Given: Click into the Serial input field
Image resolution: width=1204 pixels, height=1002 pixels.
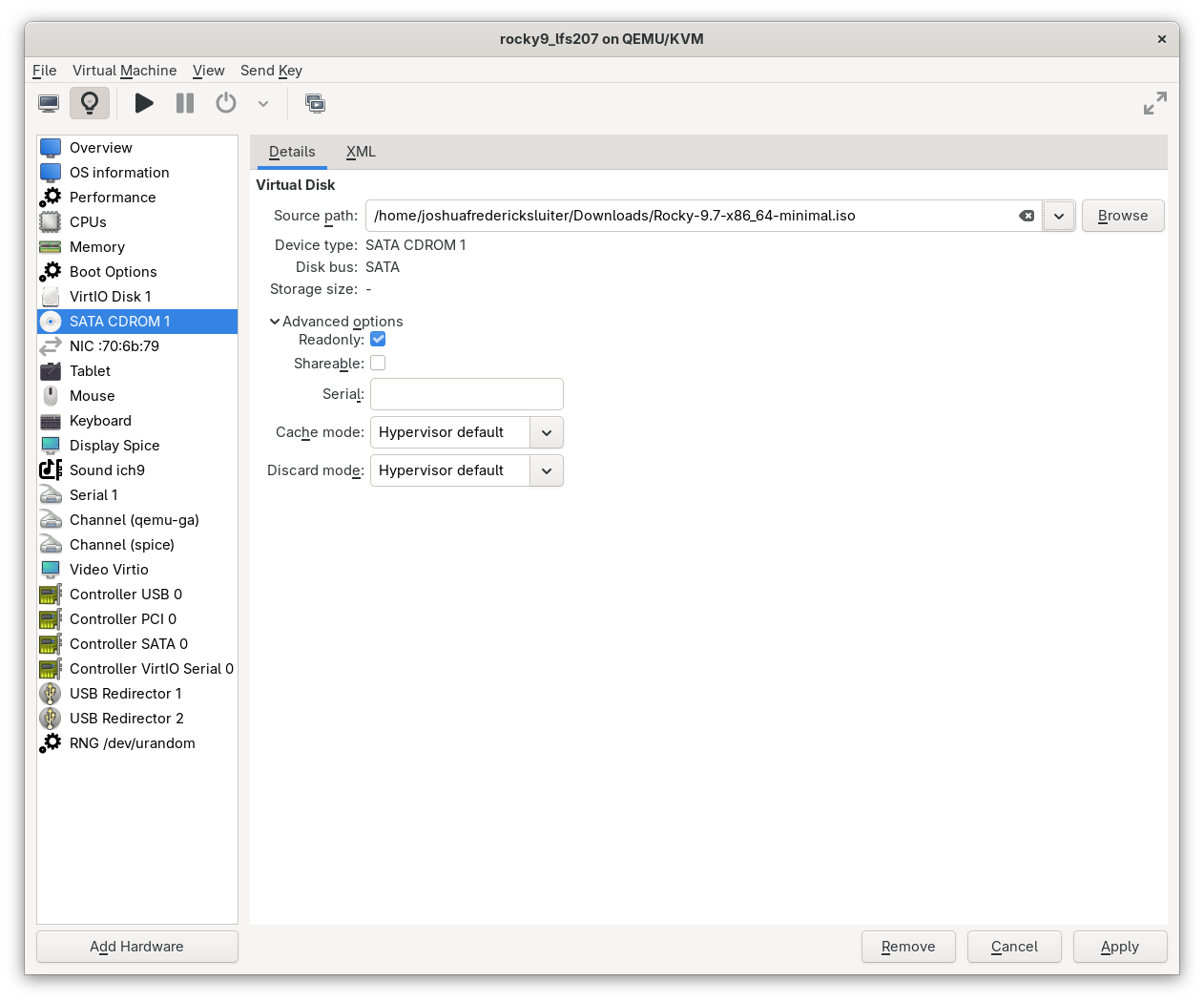Looking at the screenshot, I should click(467, 394).
